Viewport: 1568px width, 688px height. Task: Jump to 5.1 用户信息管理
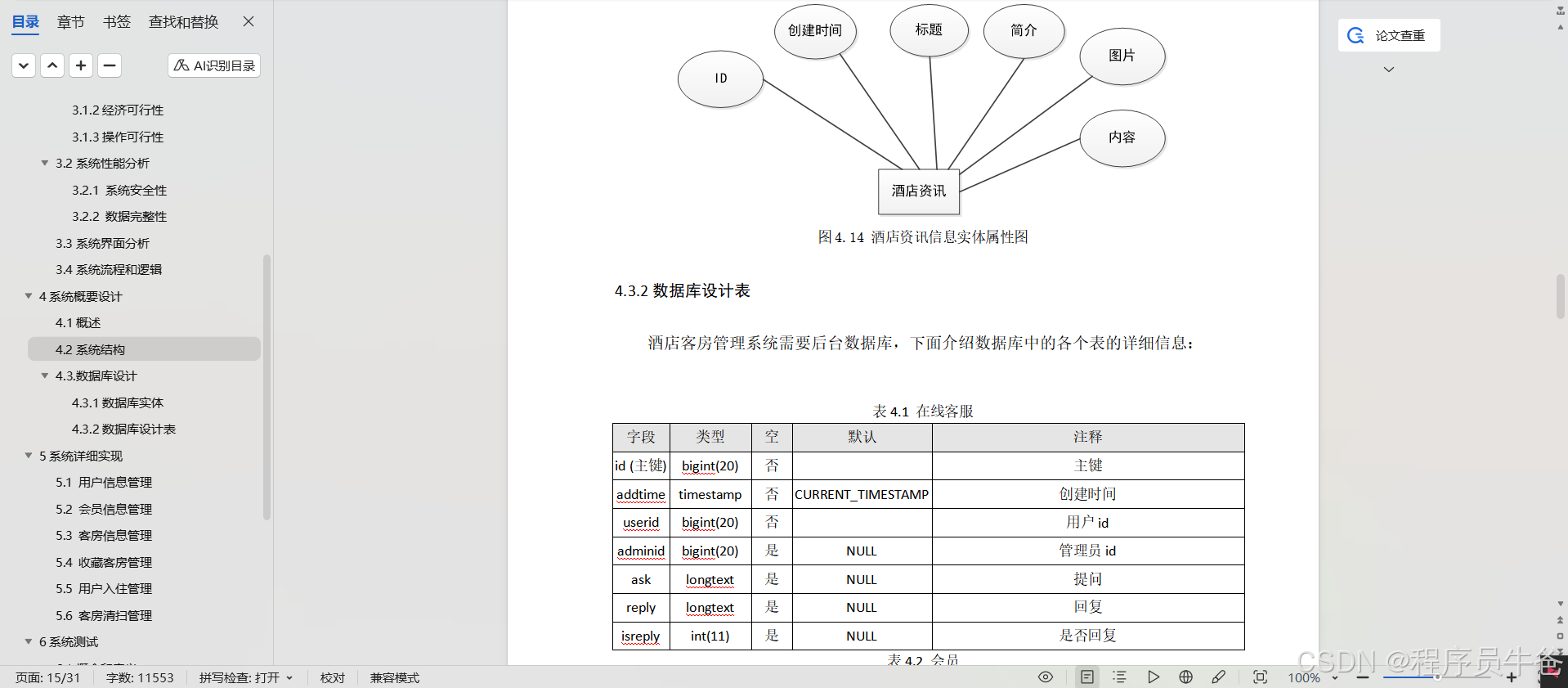(104, 482)
